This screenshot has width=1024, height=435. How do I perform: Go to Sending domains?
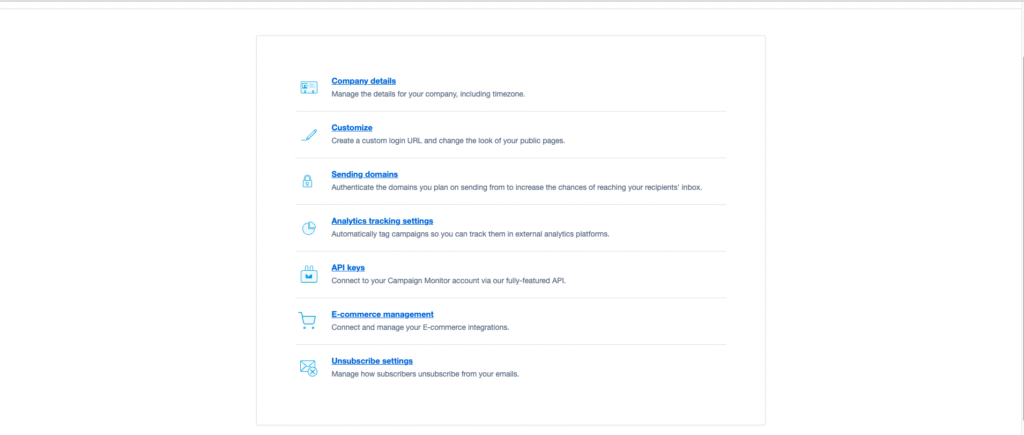click(364, 174)
